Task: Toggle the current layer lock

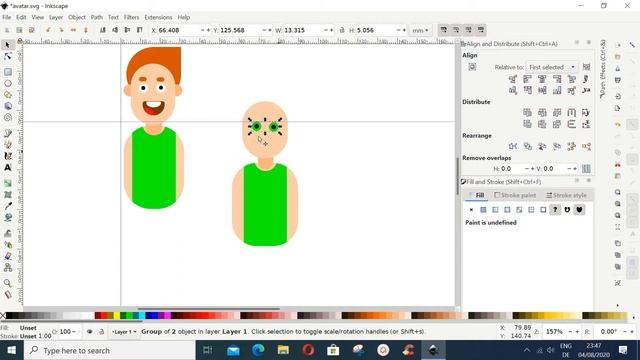Action: click(101, 332)
